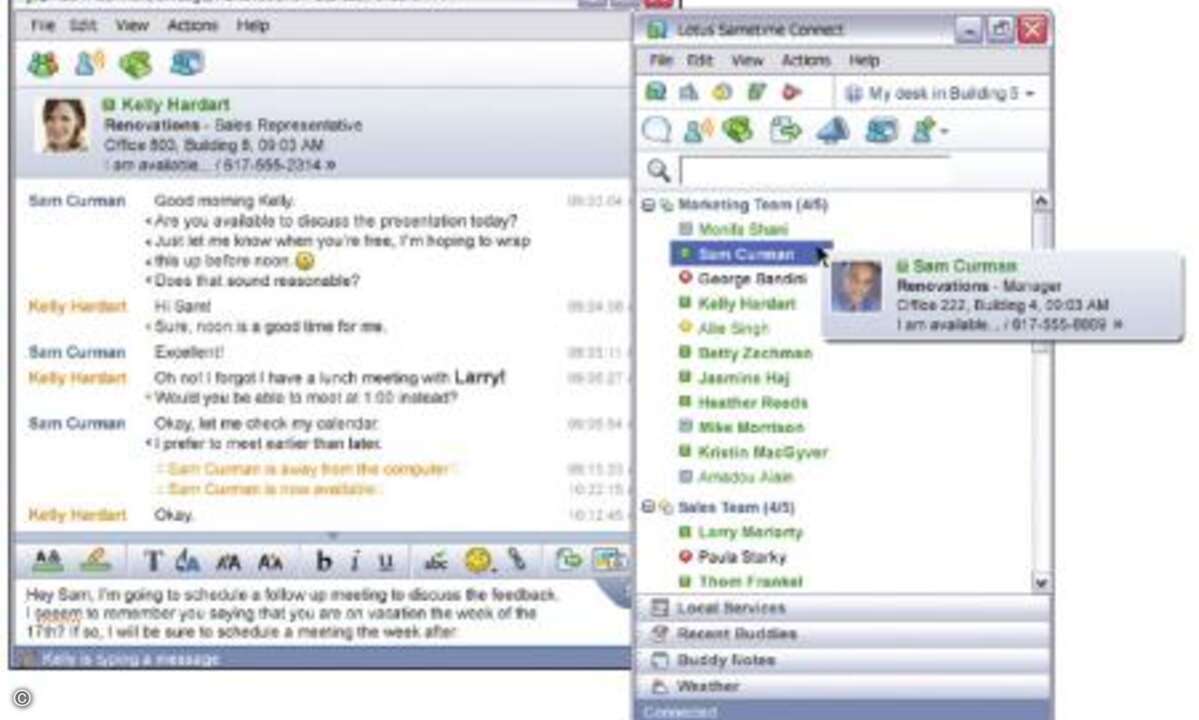This screenshot has width=1199, height=720.
Task: Open Help menu in the chat window
Action: tap(252, 25)
